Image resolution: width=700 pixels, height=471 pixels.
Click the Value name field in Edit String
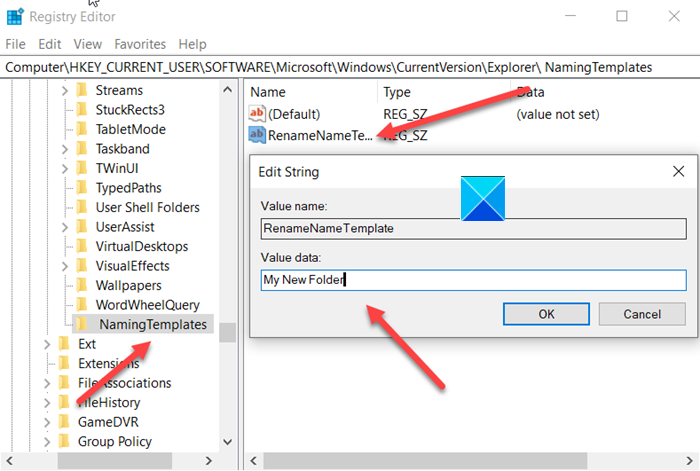click(473, 229)
